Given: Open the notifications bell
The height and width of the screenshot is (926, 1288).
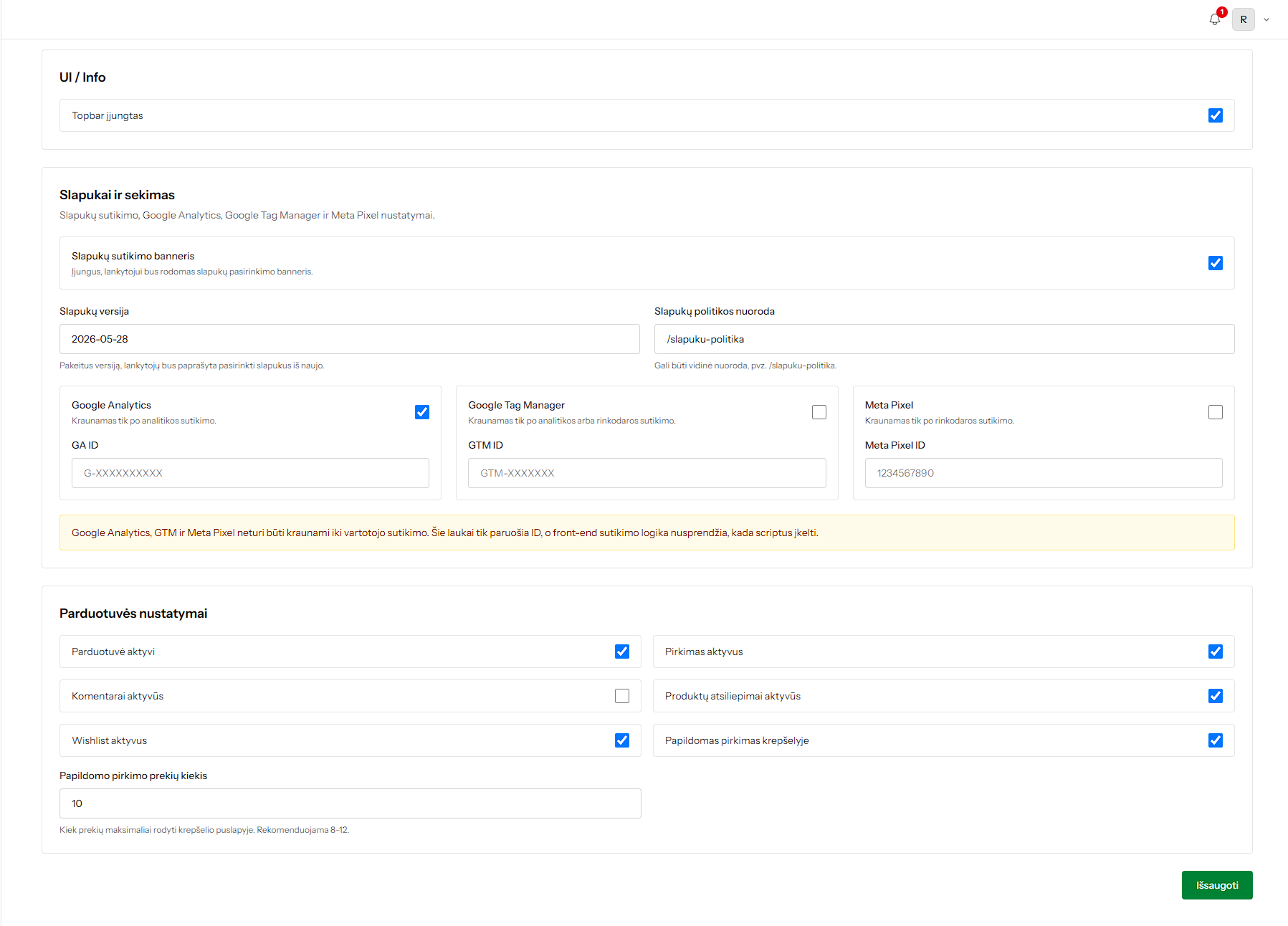Looking at the screenshot, I should coord(1214,19).
